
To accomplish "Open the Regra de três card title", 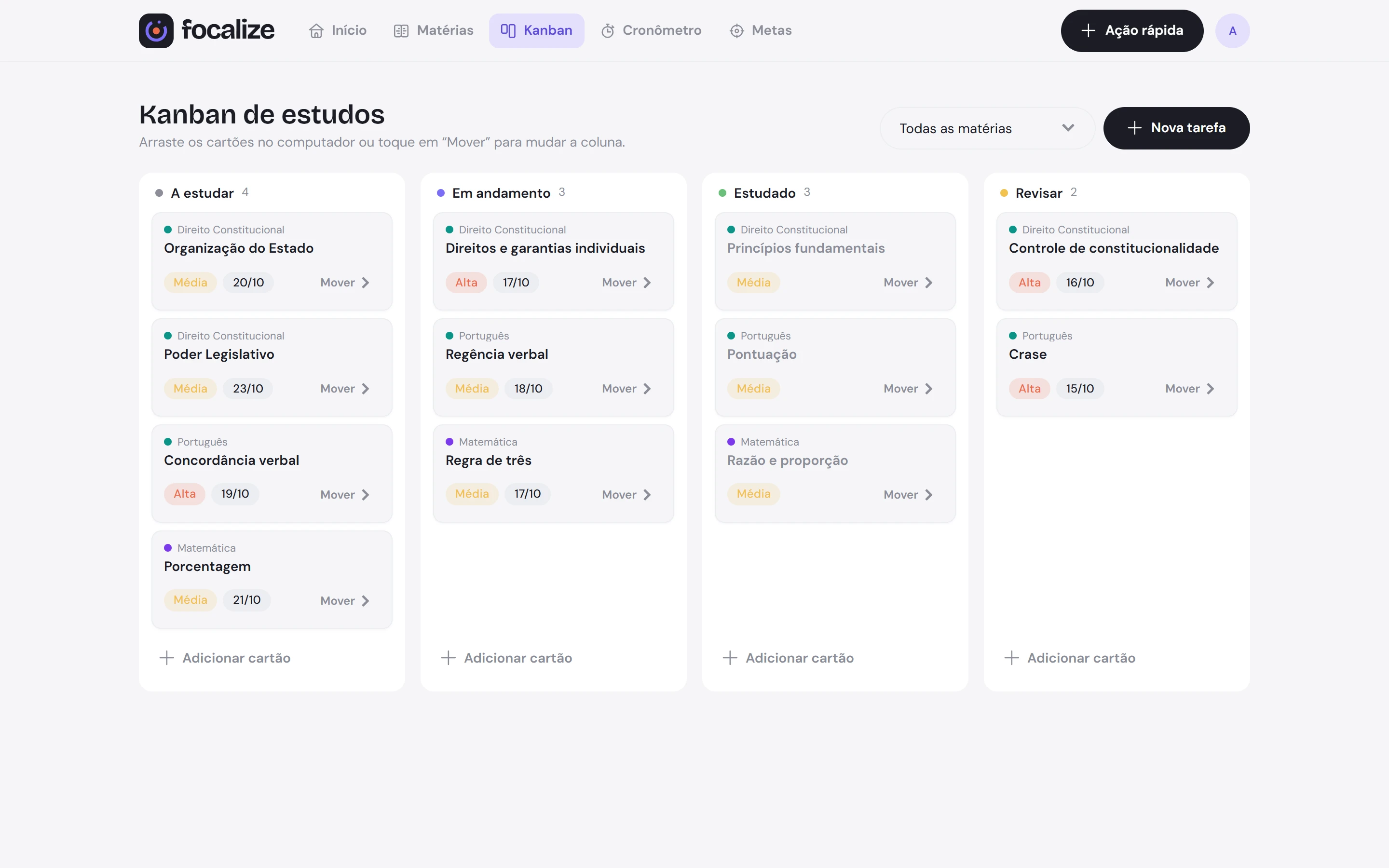I will [489, 461].
